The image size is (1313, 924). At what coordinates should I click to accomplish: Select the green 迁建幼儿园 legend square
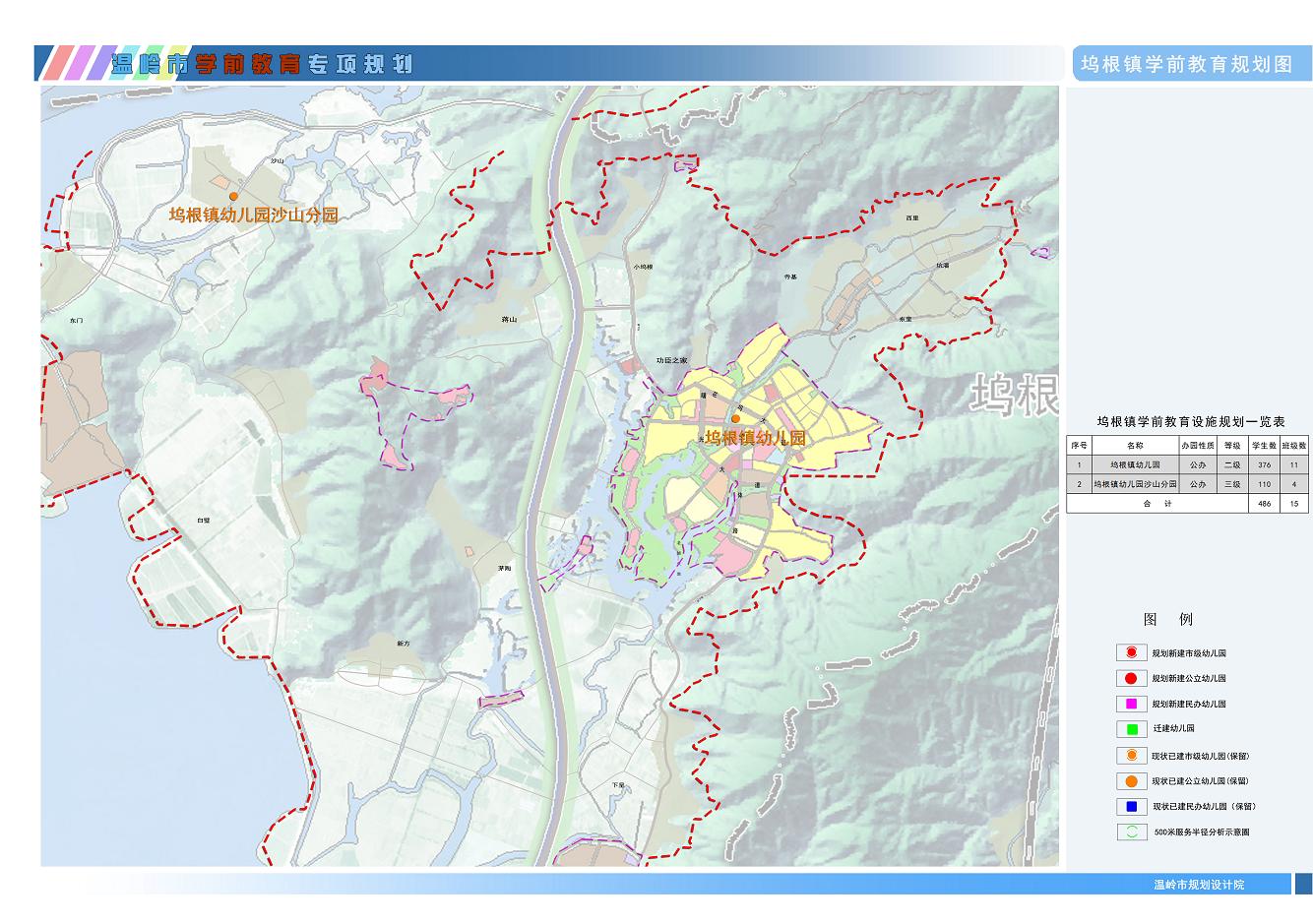click(x=1131, y=729)
